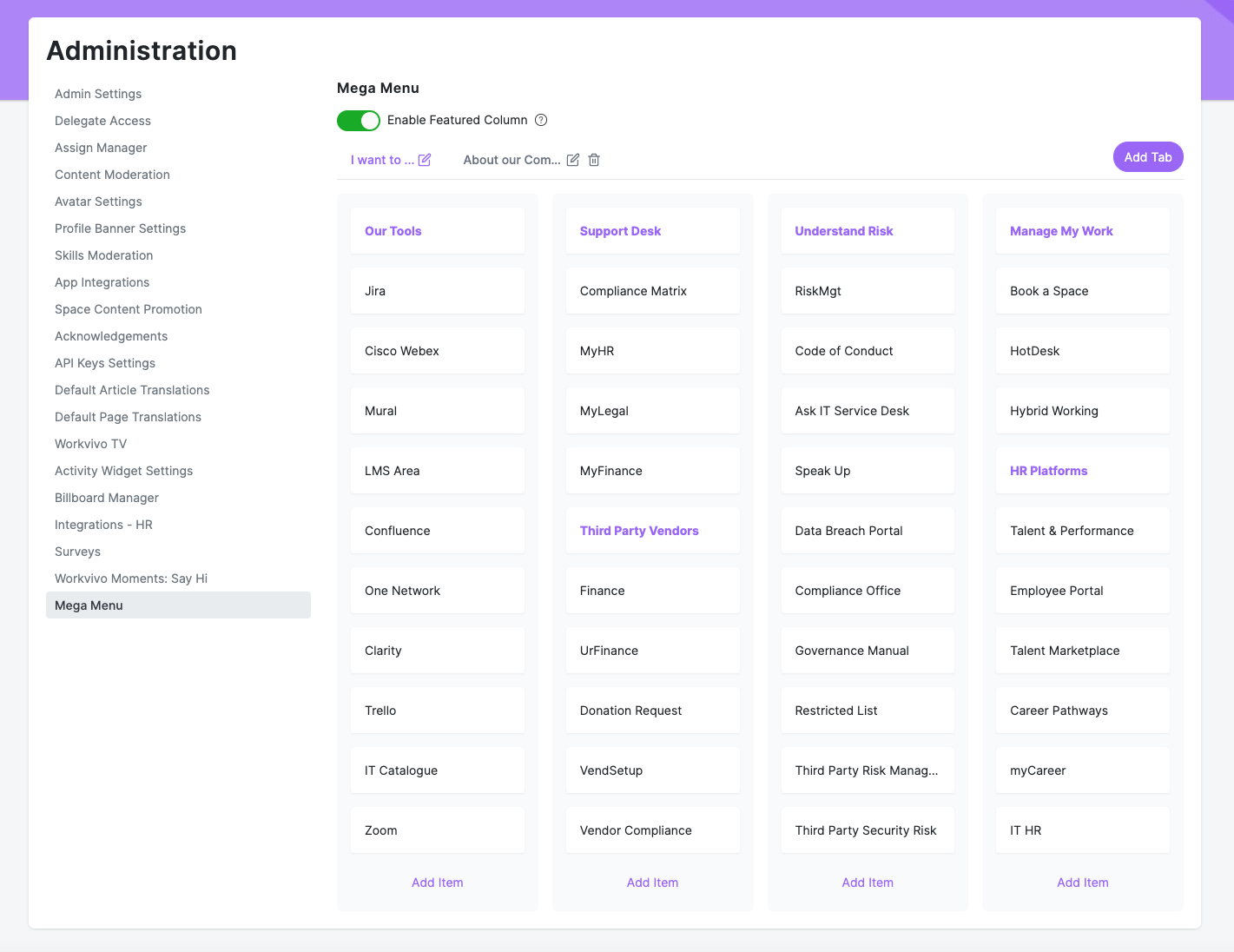Click the HR Platforms category header
Image resolution: width=1234 pixels, height=952 pixels.
(1048, 470)
